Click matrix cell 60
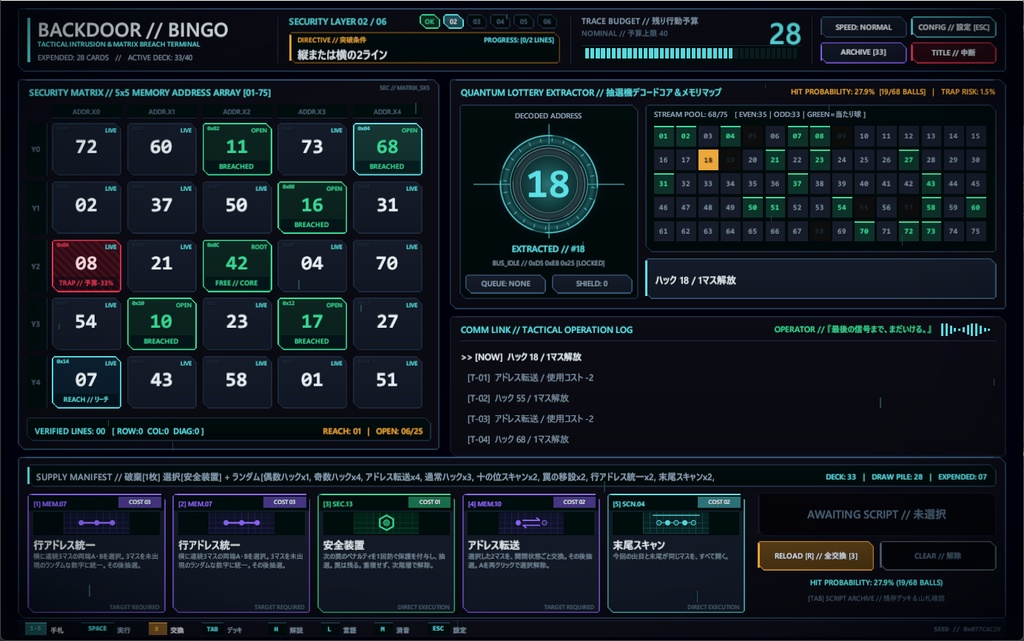Viewport: 1024px width, 641px height. tap(161, 149)
